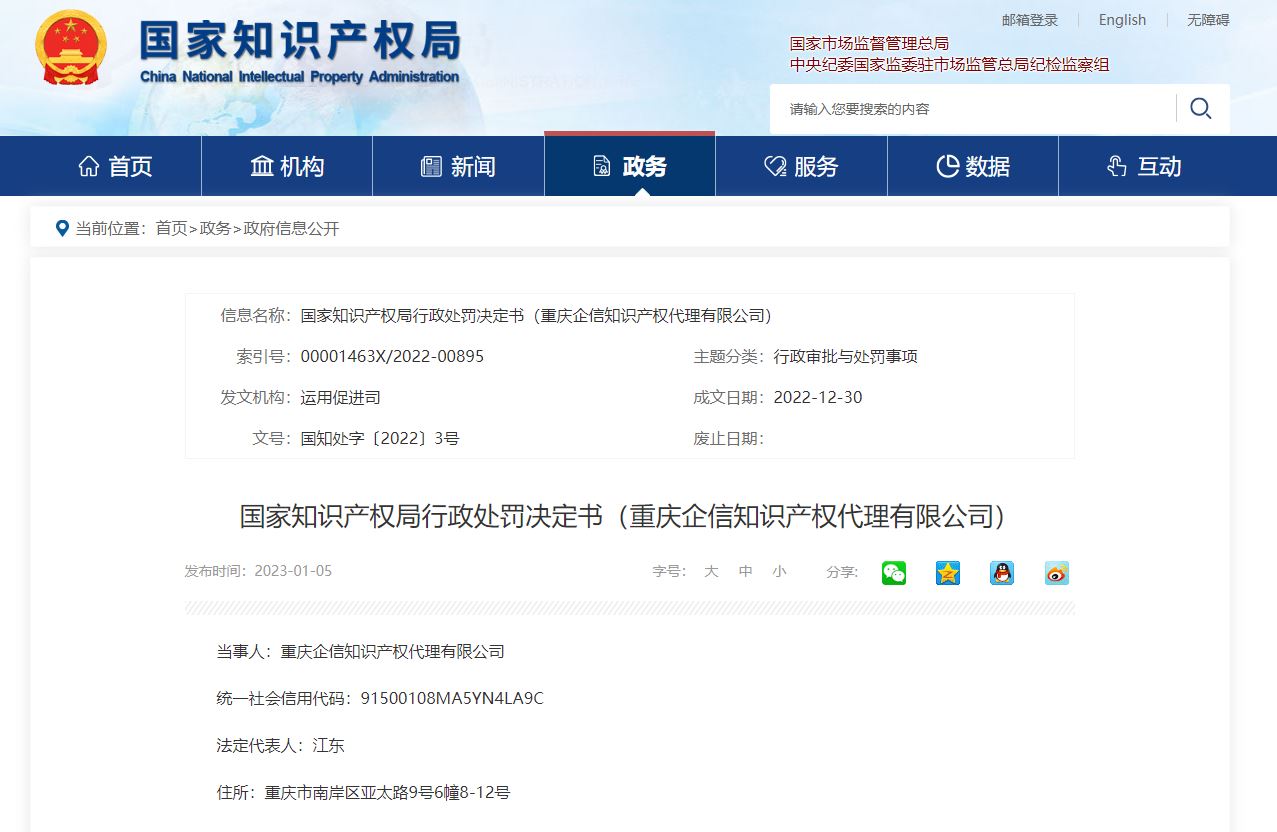Set font size to 大 (large)

pyautogui.click(x=711, y=571)
